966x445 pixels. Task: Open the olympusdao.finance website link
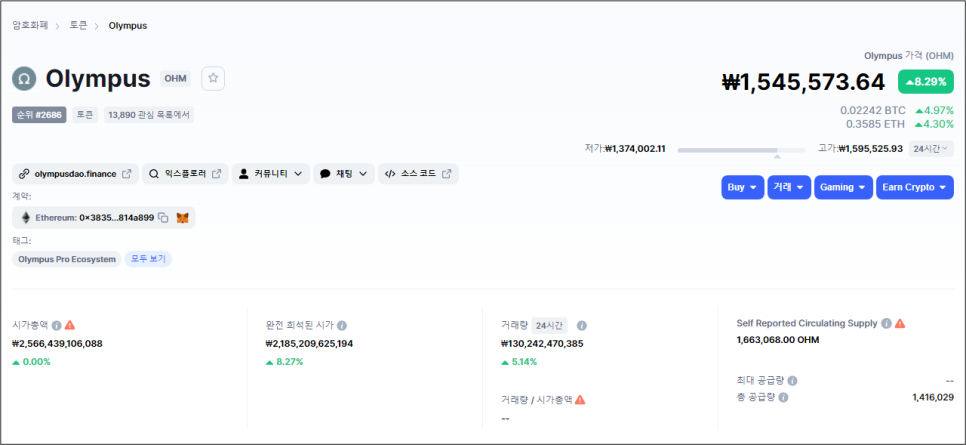[x=75, y=174]
